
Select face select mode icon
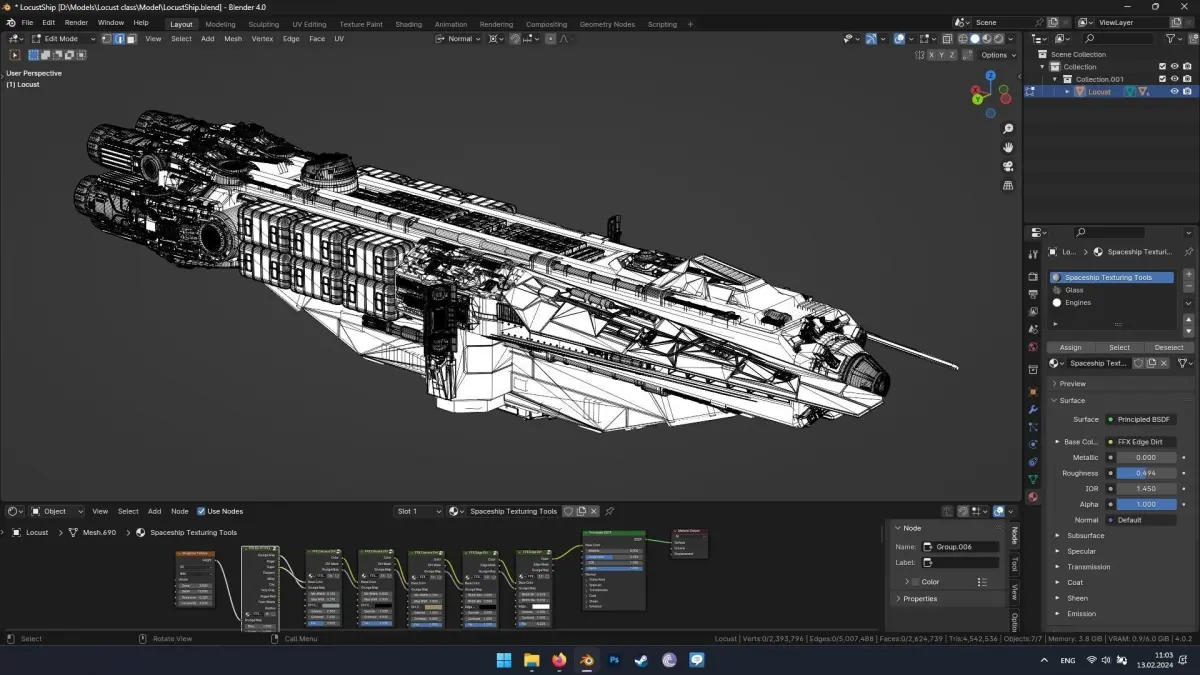[x=131, y=39]
